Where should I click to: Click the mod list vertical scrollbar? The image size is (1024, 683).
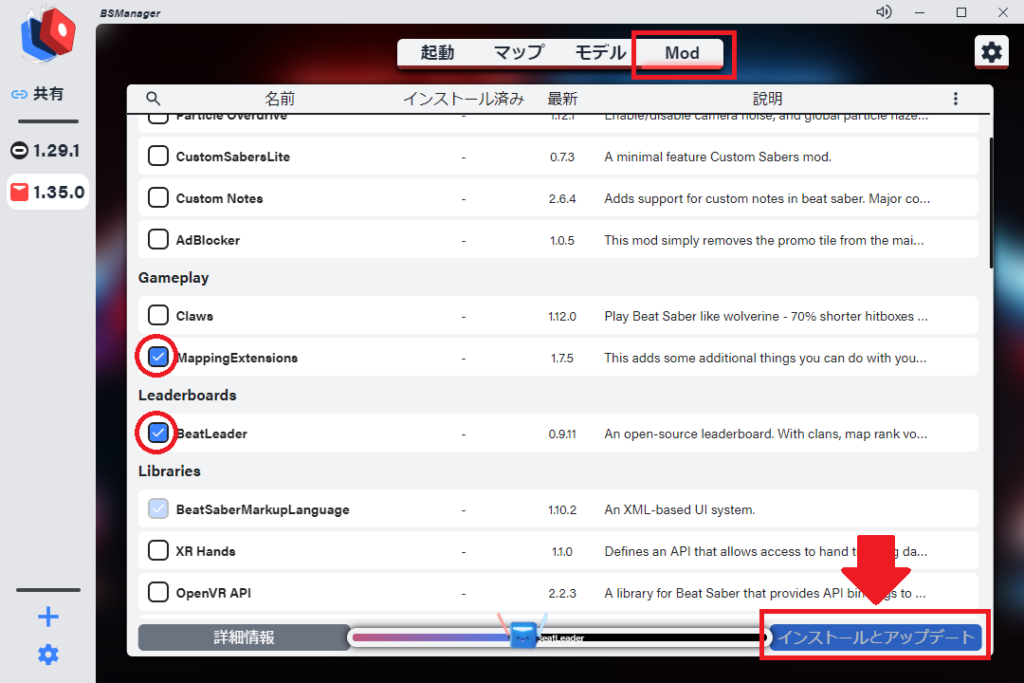coord(991,202)
